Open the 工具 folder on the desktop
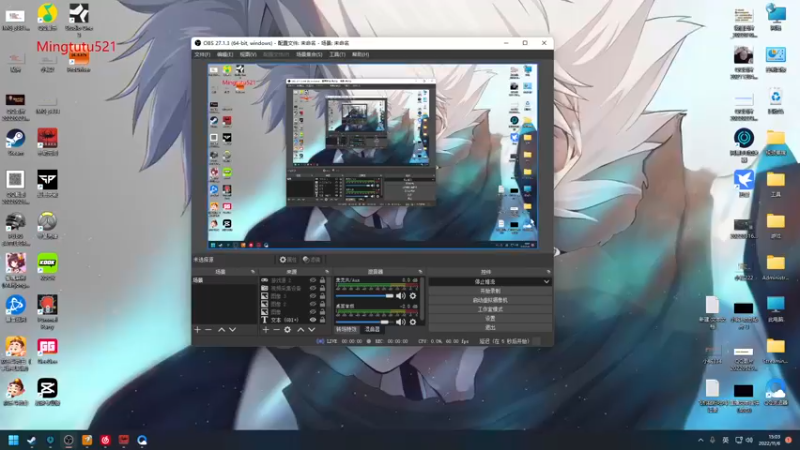This screenshot has width=800, height=450. pos(776,184)
